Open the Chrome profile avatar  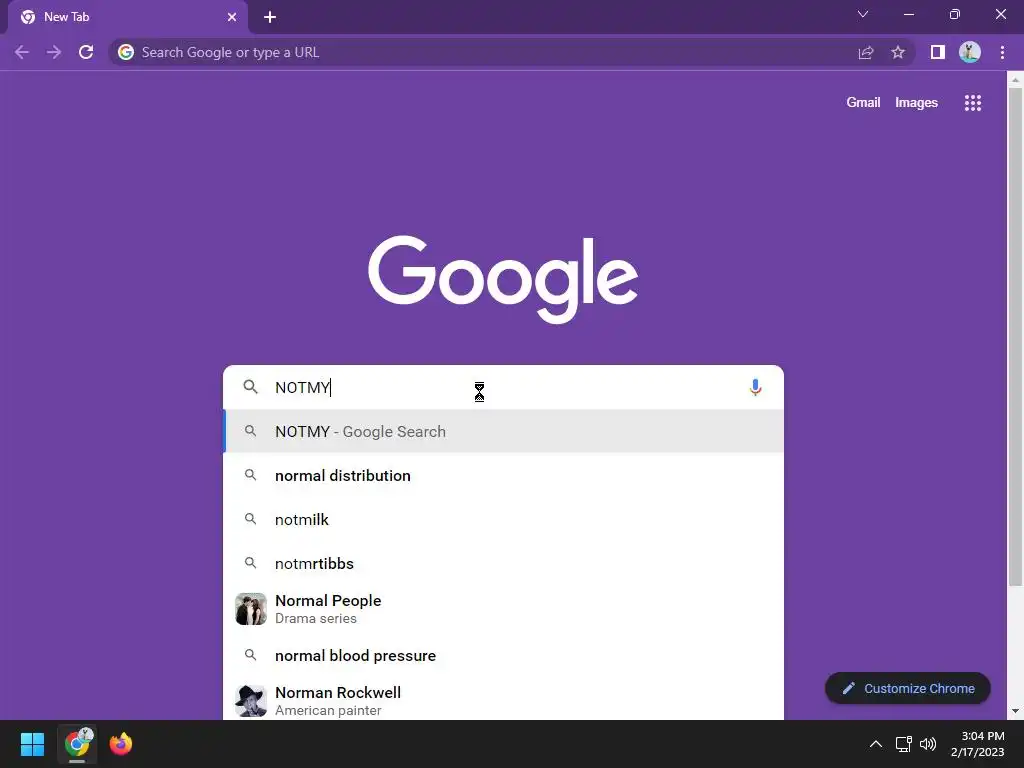tap(970, 52)
